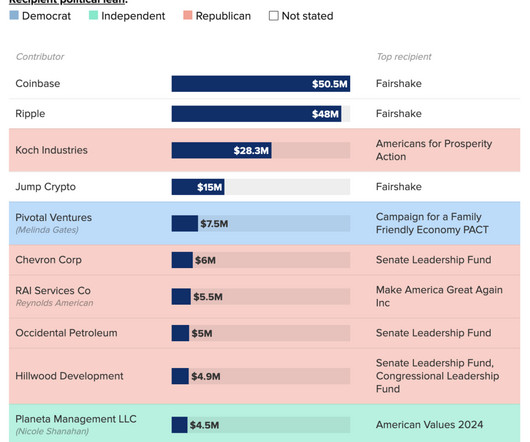The image size is (530, 442).
Task: Click the blue Democrat legend swatch
Action: [x=14, y=15]
